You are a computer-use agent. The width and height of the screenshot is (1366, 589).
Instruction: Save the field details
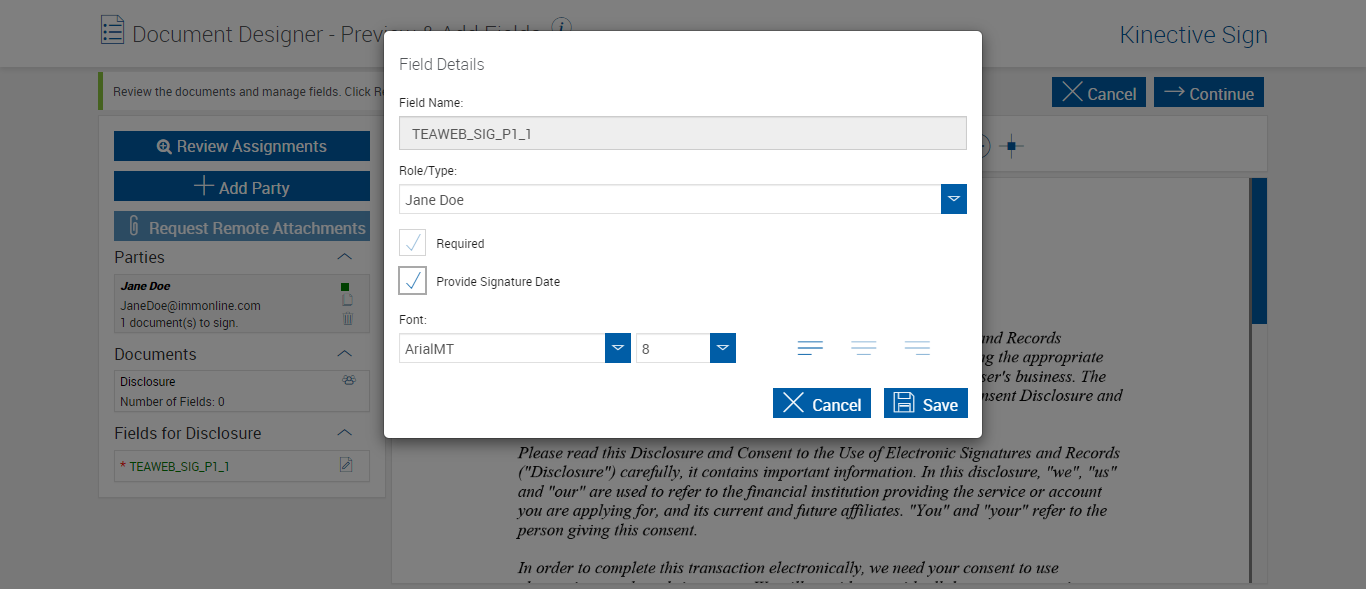926,403
